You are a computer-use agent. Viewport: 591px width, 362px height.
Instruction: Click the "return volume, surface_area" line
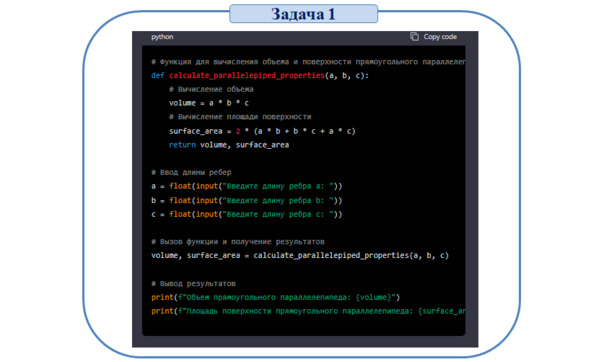pyautogui.click(x=229, y=145)
